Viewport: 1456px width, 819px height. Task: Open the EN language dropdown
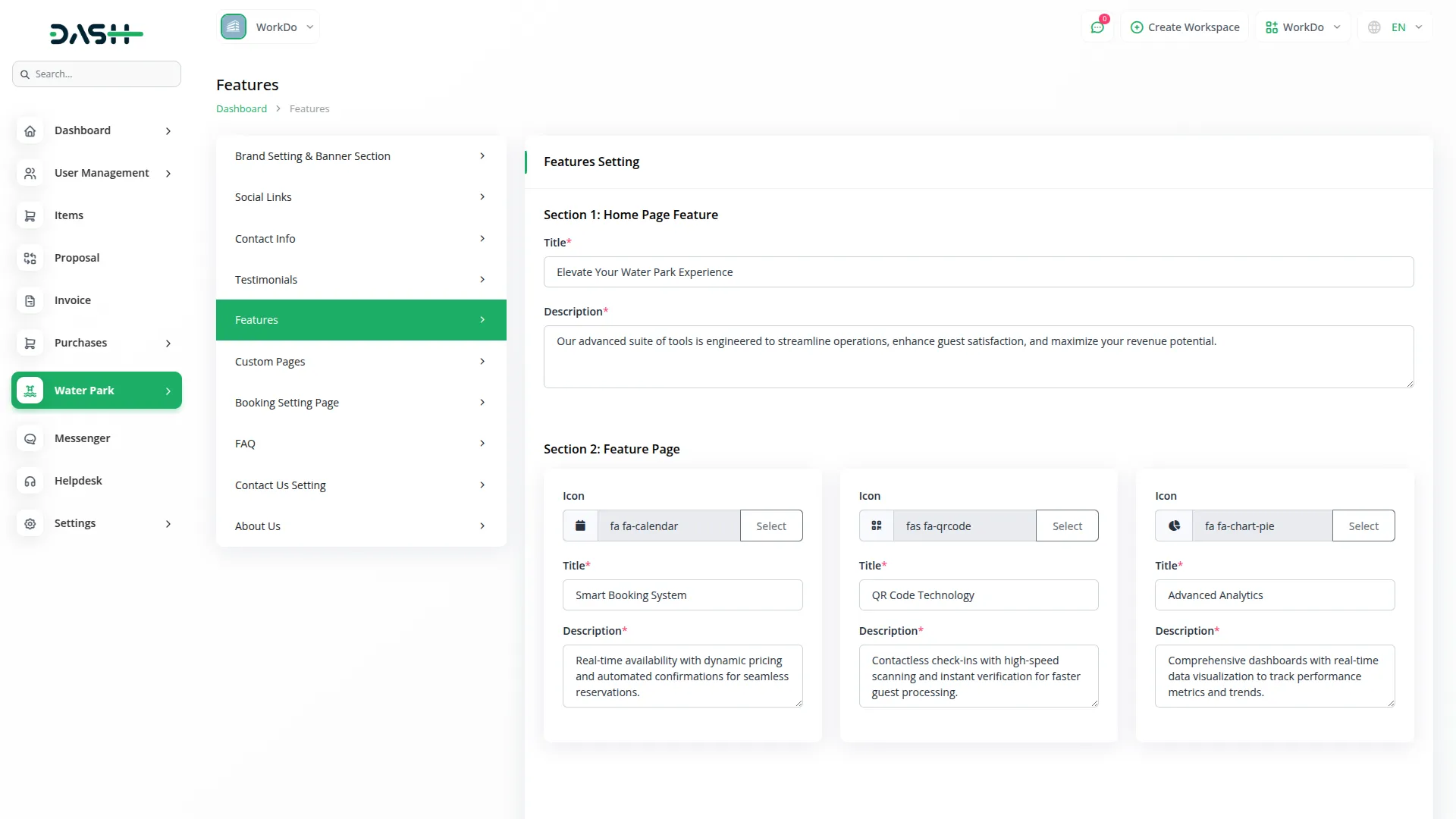click(x=1397, y=27)
